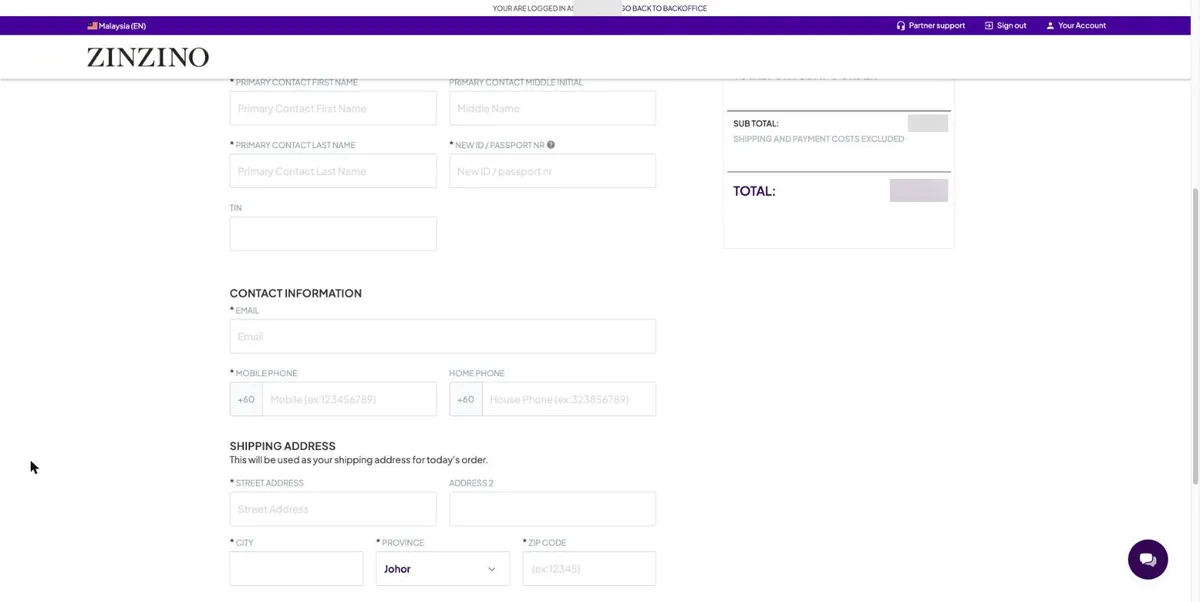Open Your Account menu
Viewport: 1200px width, 602px height.
(1076, 26)
